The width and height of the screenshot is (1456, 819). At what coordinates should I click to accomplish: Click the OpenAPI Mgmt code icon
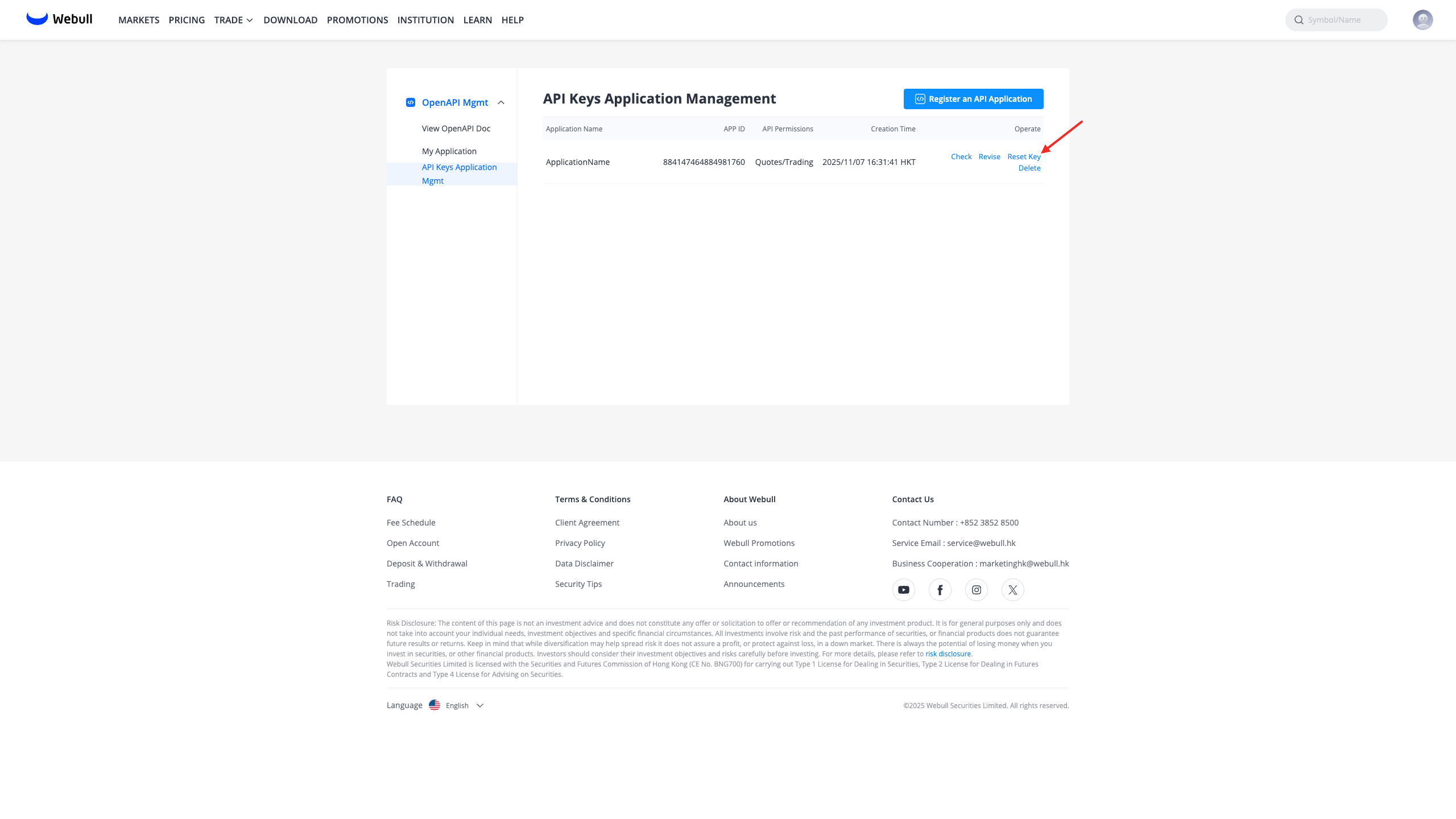pos(410,102)
